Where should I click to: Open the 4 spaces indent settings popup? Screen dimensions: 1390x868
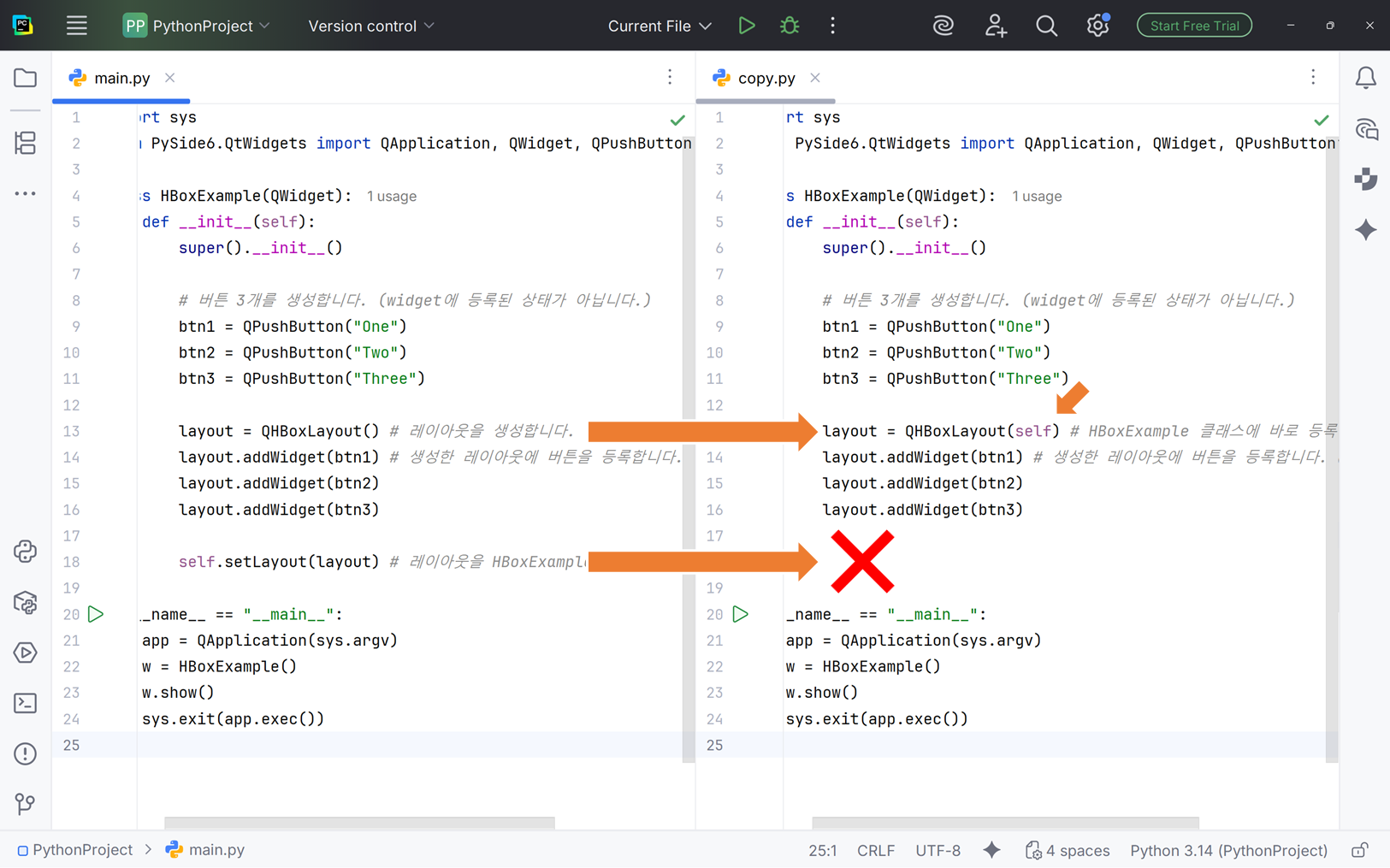click(x=1068, y=850)
